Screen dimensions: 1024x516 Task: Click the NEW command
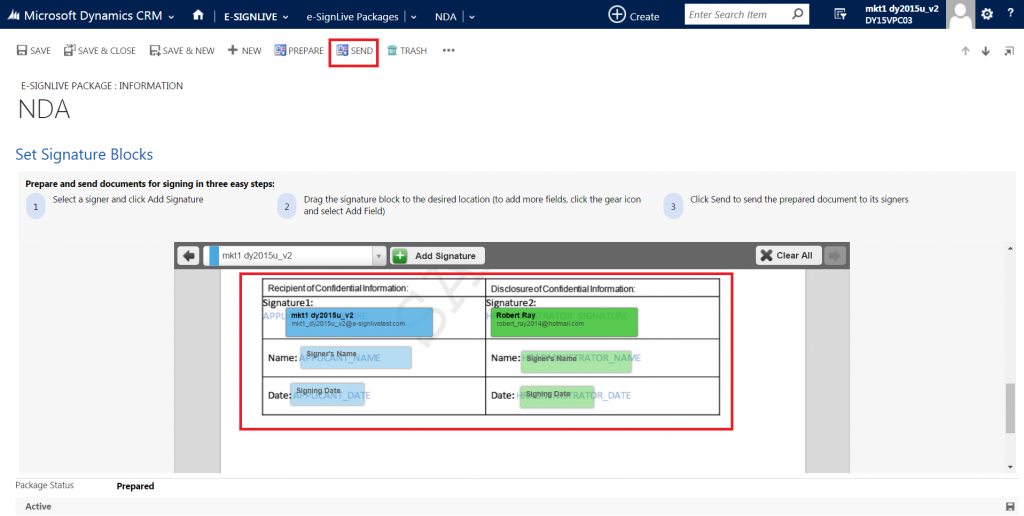(x=244, y=50)
